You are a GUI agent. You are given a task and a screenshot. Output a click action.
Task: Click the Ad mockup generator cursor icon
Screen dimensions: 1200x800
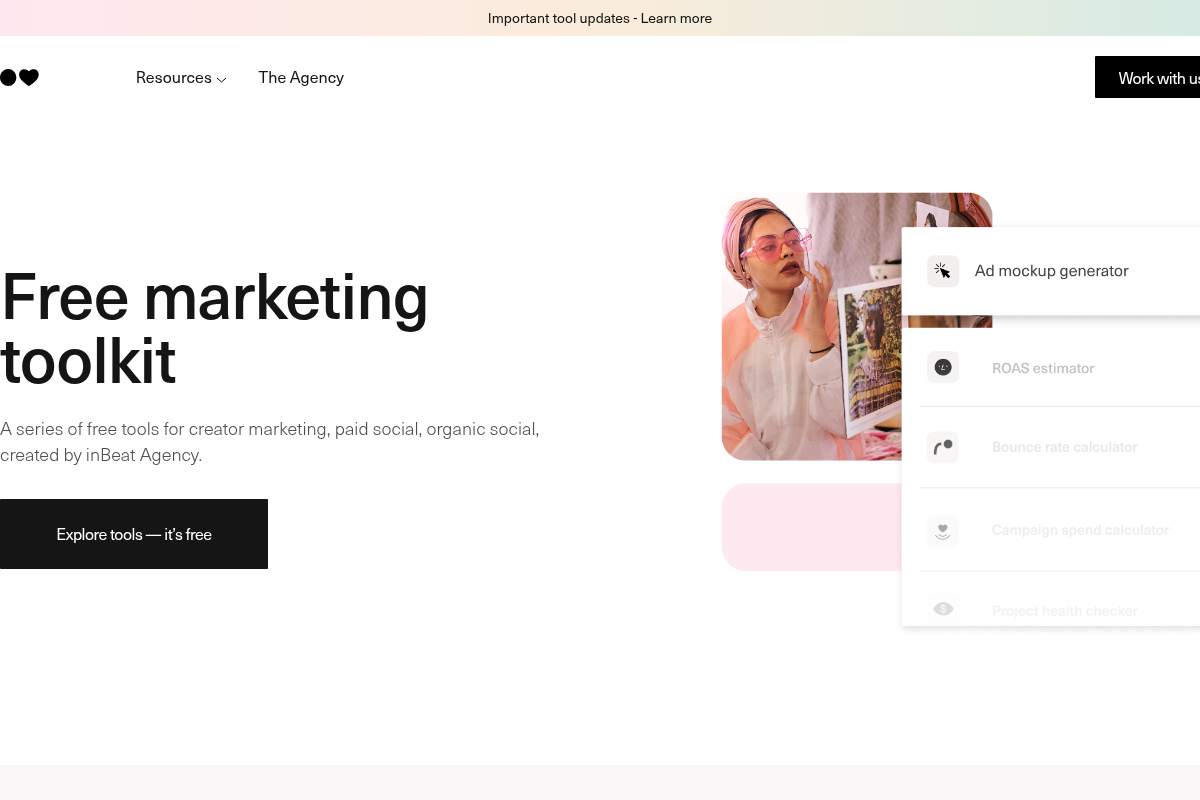pyautogui.click(x=942, y=271)
